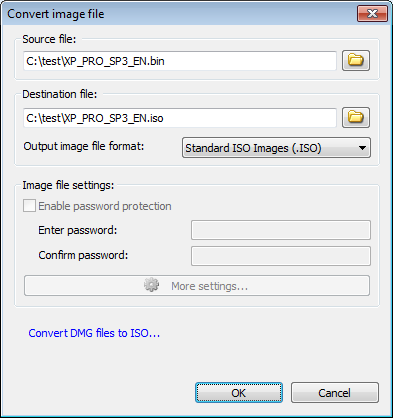
Task: Follow the Convert DMG files to ISO link
Action: (94, 333)
